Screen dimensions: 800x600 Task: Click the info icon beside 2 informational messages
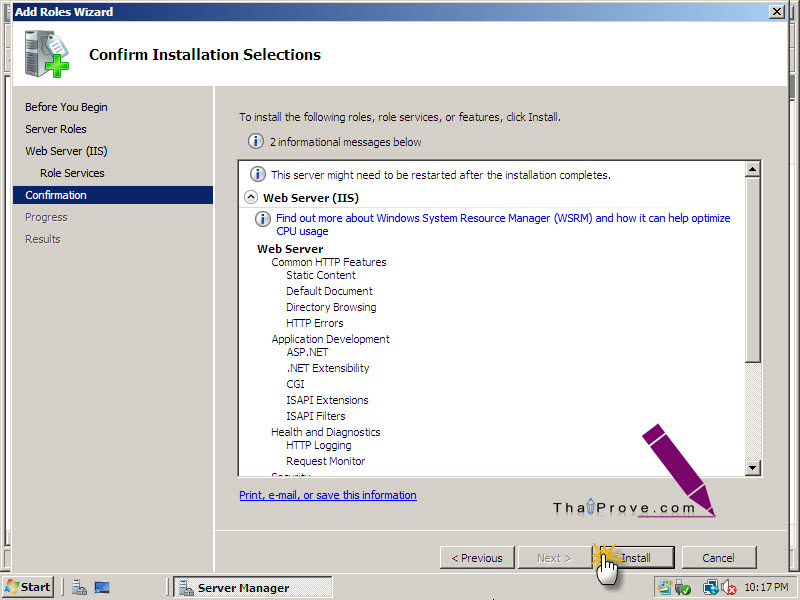256,141
